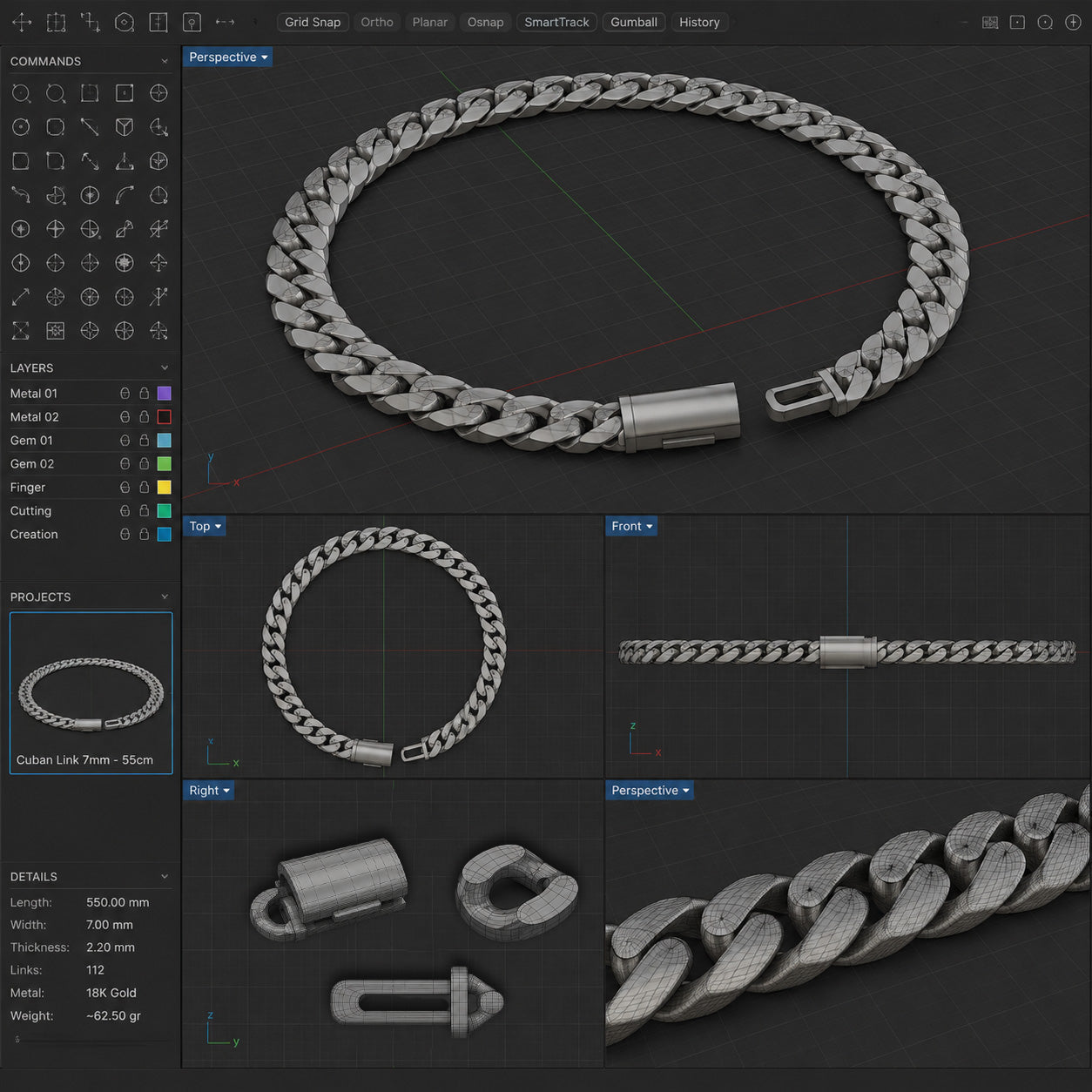Click the keyhole square icon in top toolbar
This screenshot has height=1092, width=1092.
tap(192, 23)
